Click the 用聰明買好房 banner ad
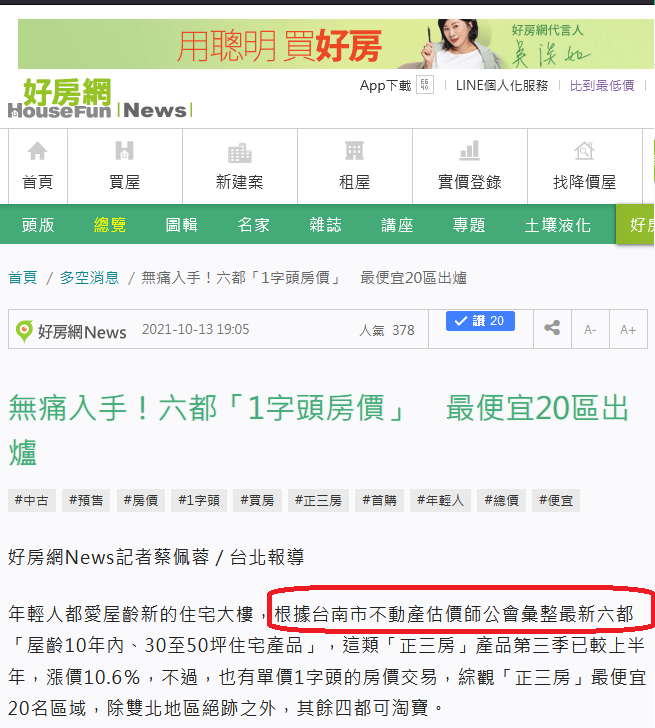655x728 pixels. [x=336, y=44]
